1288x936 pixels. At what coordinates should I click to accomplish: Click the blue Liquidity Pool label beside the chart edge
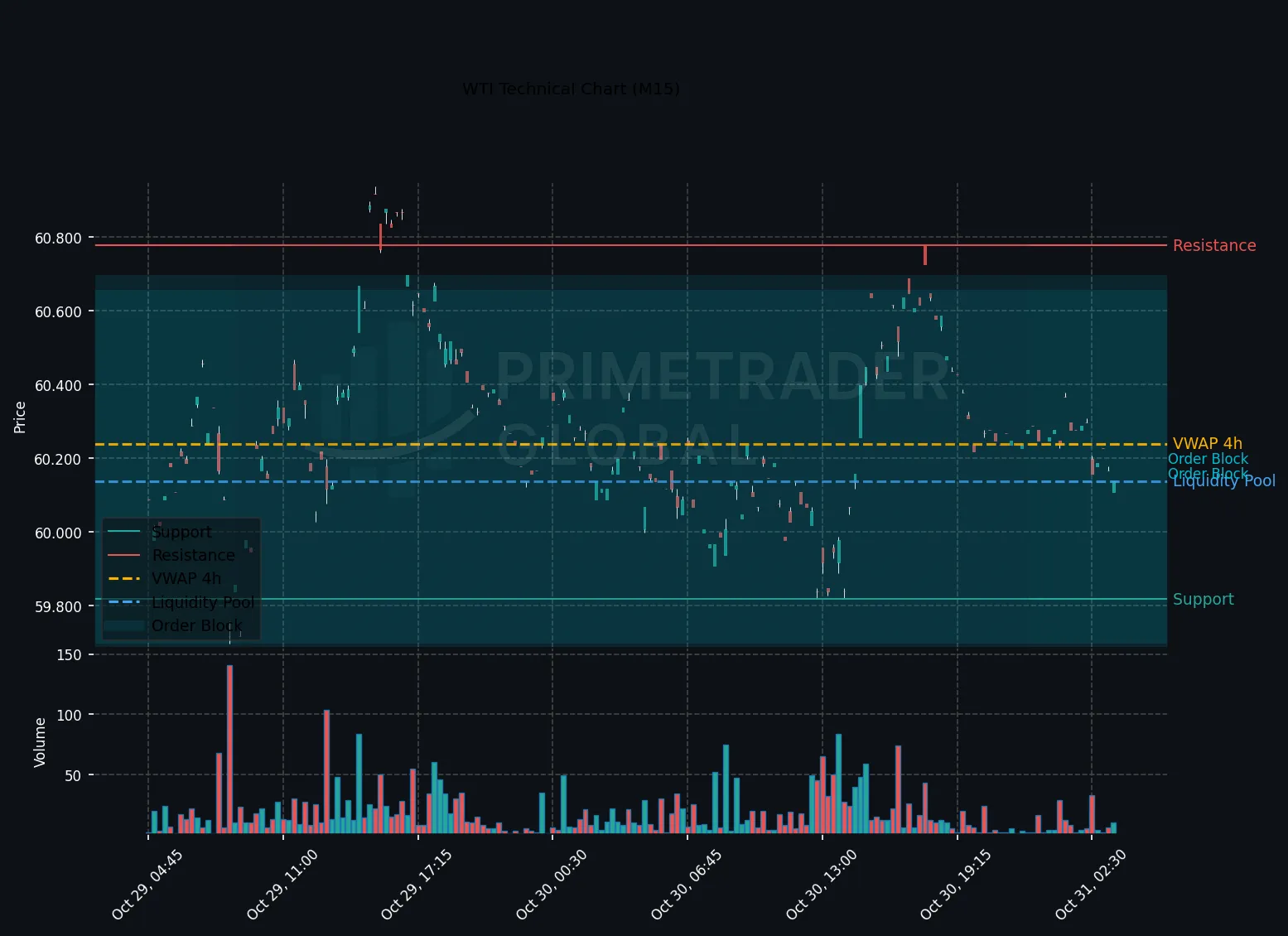pos(1224,481)
